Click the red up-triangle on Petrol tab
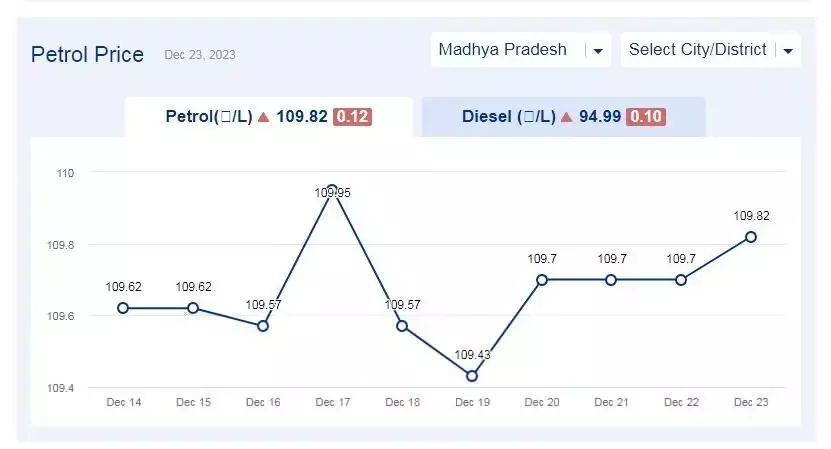The width and height of the screenshot is (831, 449). coord(264,117)
